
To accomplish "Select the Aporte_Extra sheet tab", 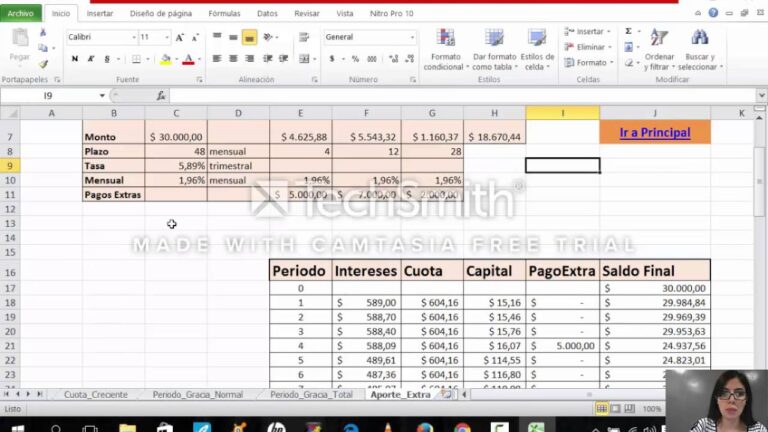I will pos(400,394).
